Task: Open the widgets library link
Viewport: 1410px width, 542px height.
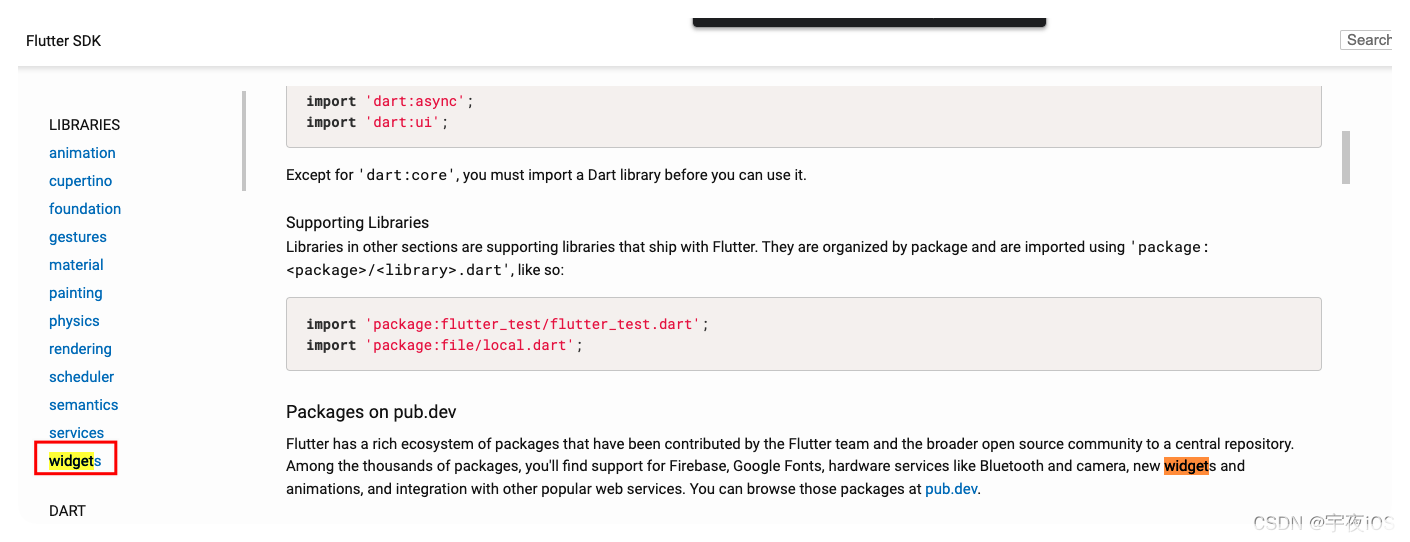Action: [x=75, y=461]
